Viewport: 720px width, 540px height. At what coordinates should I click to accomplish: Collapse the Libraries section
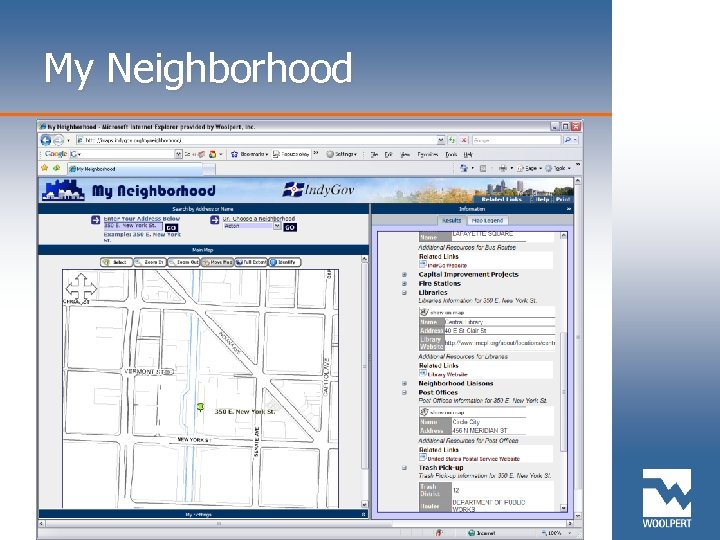pos(405,292)
